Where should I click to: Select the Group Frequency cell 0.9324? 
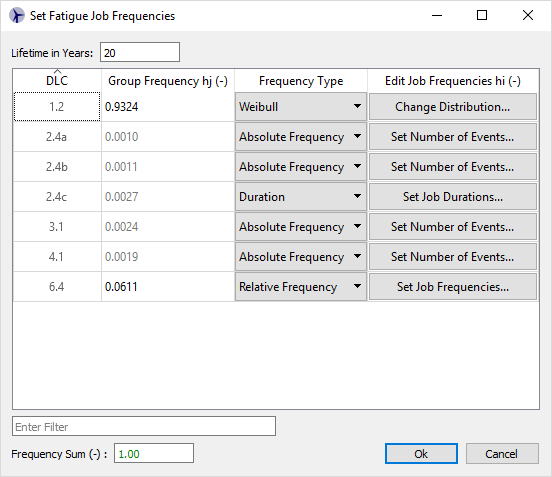click(x=168, y=107)
